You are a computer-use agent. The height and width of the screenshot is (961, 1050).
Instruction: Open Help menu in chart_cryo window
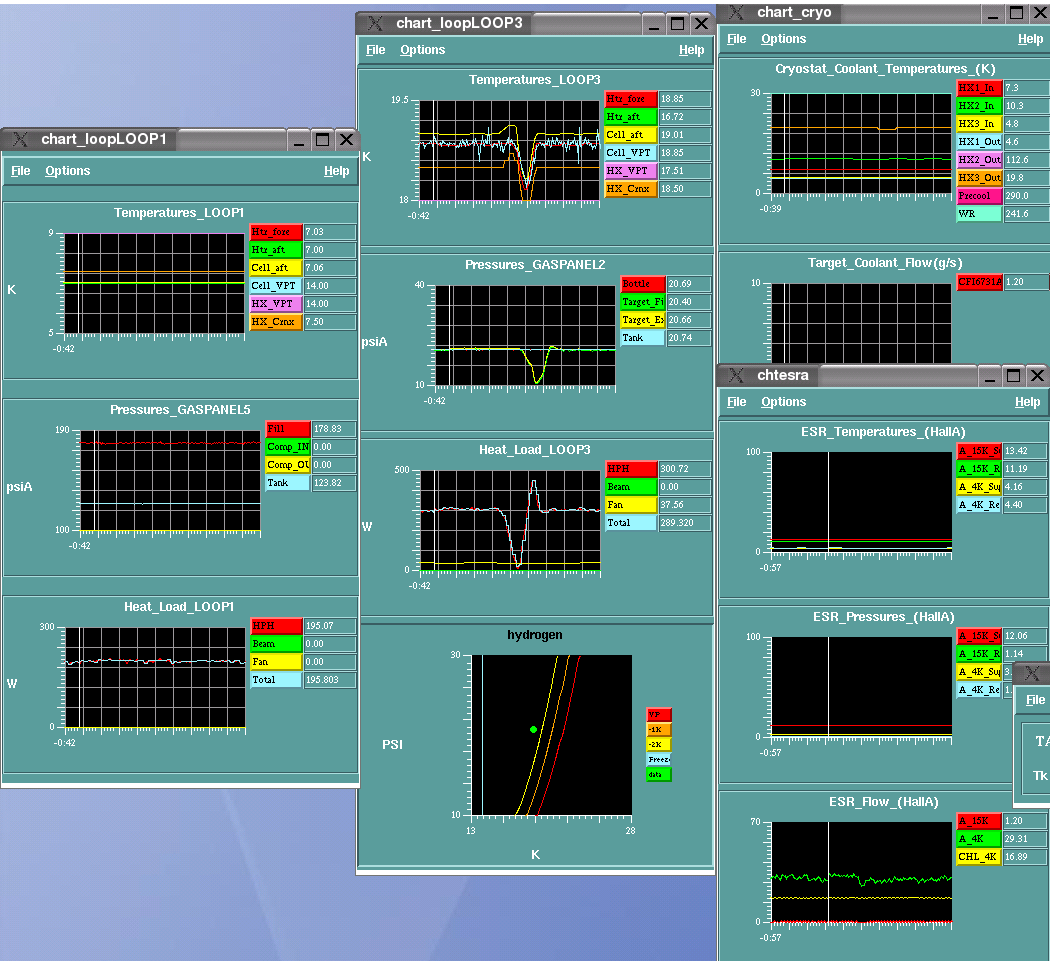point(1030,39)
